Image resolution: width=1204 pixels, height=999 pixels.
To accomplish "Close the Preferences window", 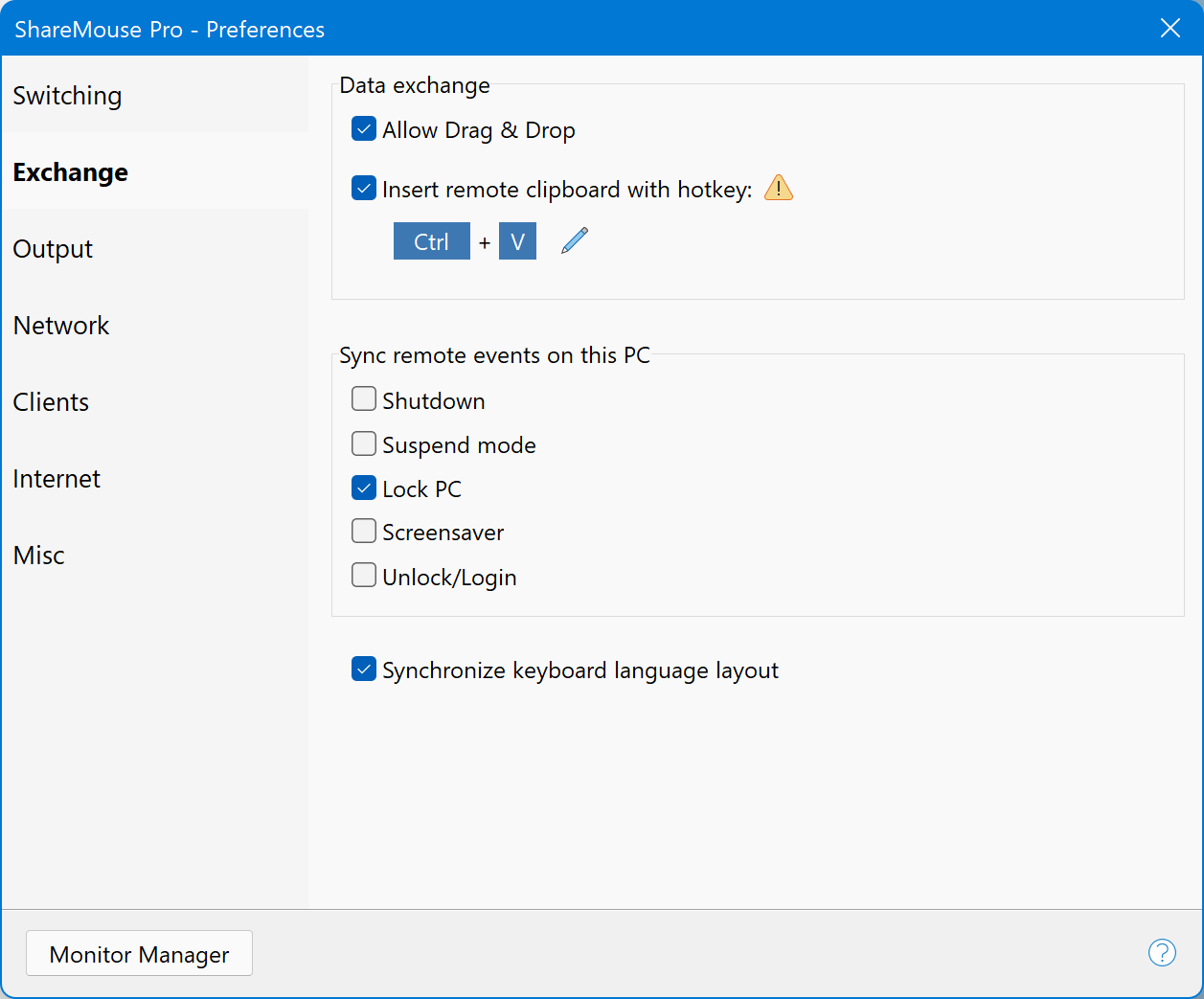I will (x=1170, y=28).
